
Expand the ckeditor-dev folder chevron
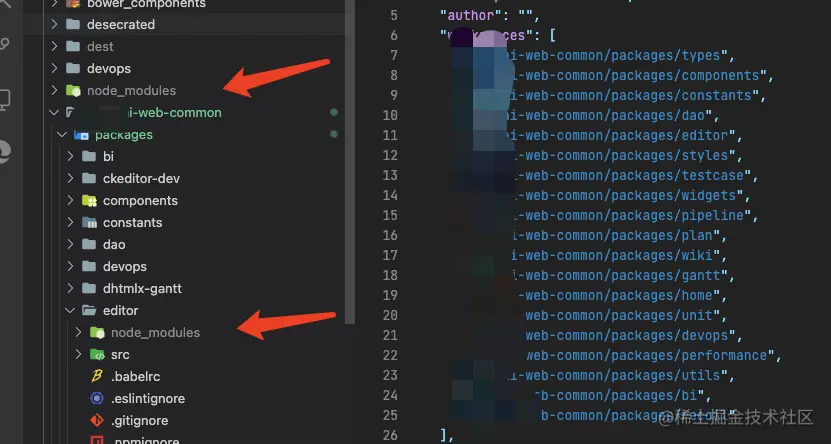pos(70,179)
